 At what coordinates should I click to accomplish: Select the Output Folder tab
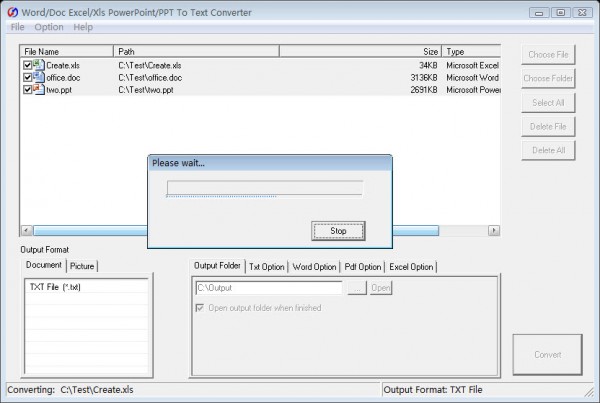pos(217,266)
